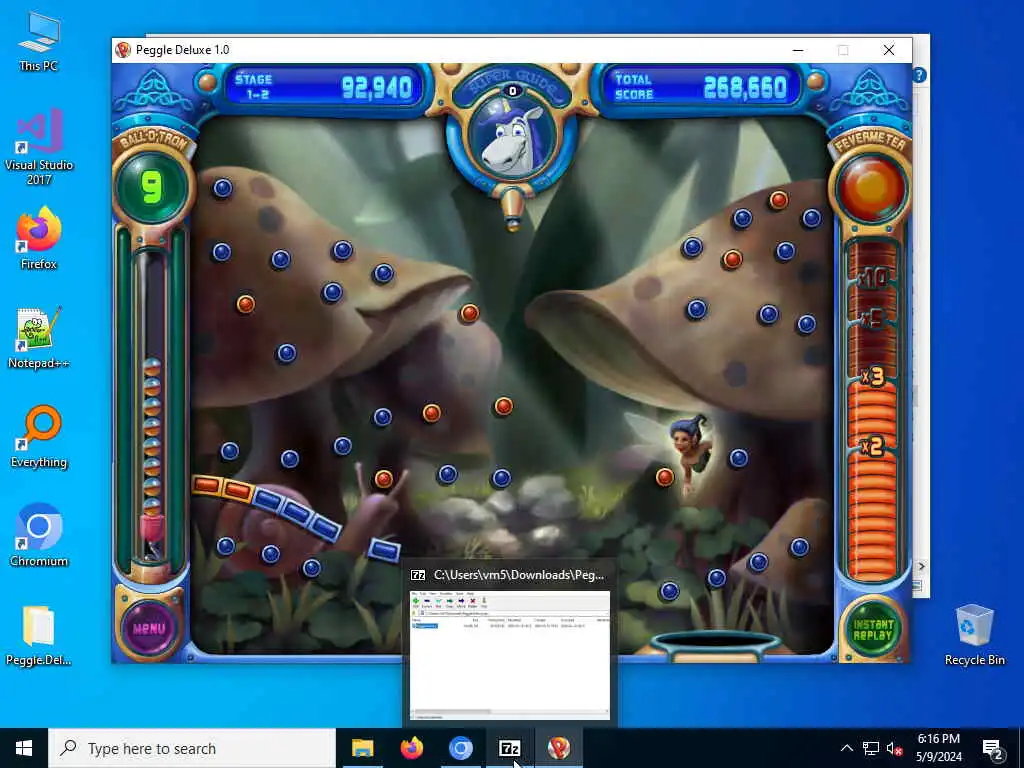Open Visual Studio 2017 desktop shortcut

[39, 147]
